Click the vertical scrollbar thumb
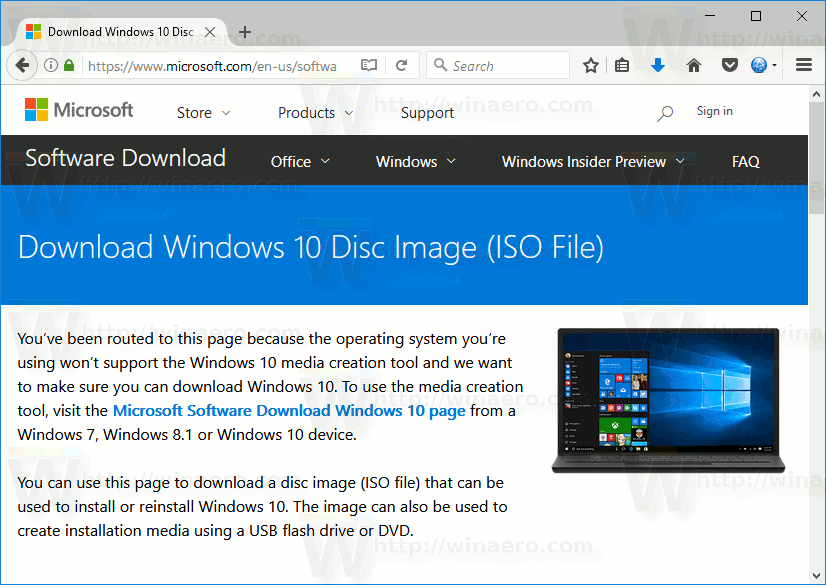The height and width of the screenshot is (585, 826). click(817, 158)
